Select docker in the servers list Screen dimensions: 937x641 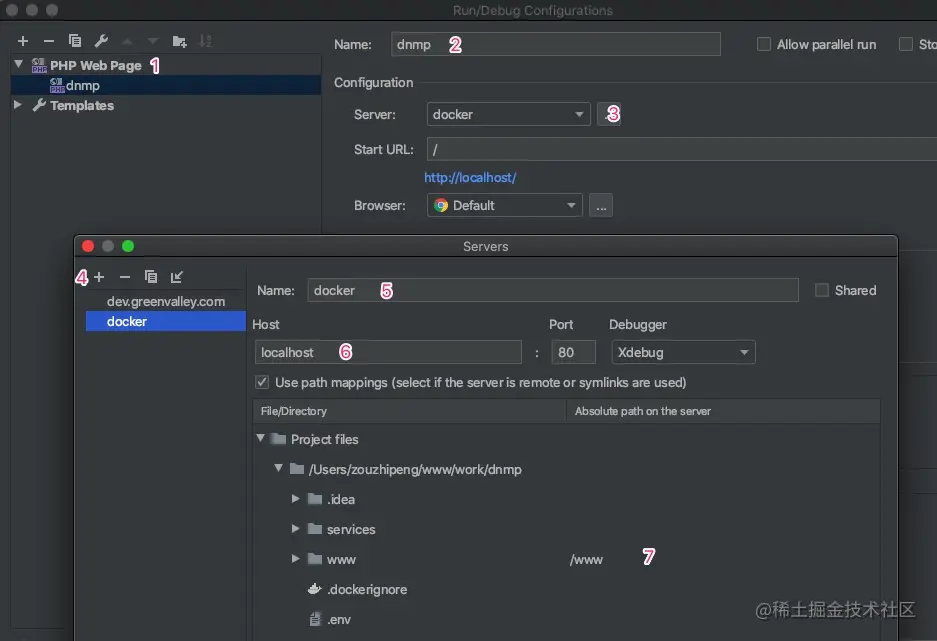pos(166,321)
